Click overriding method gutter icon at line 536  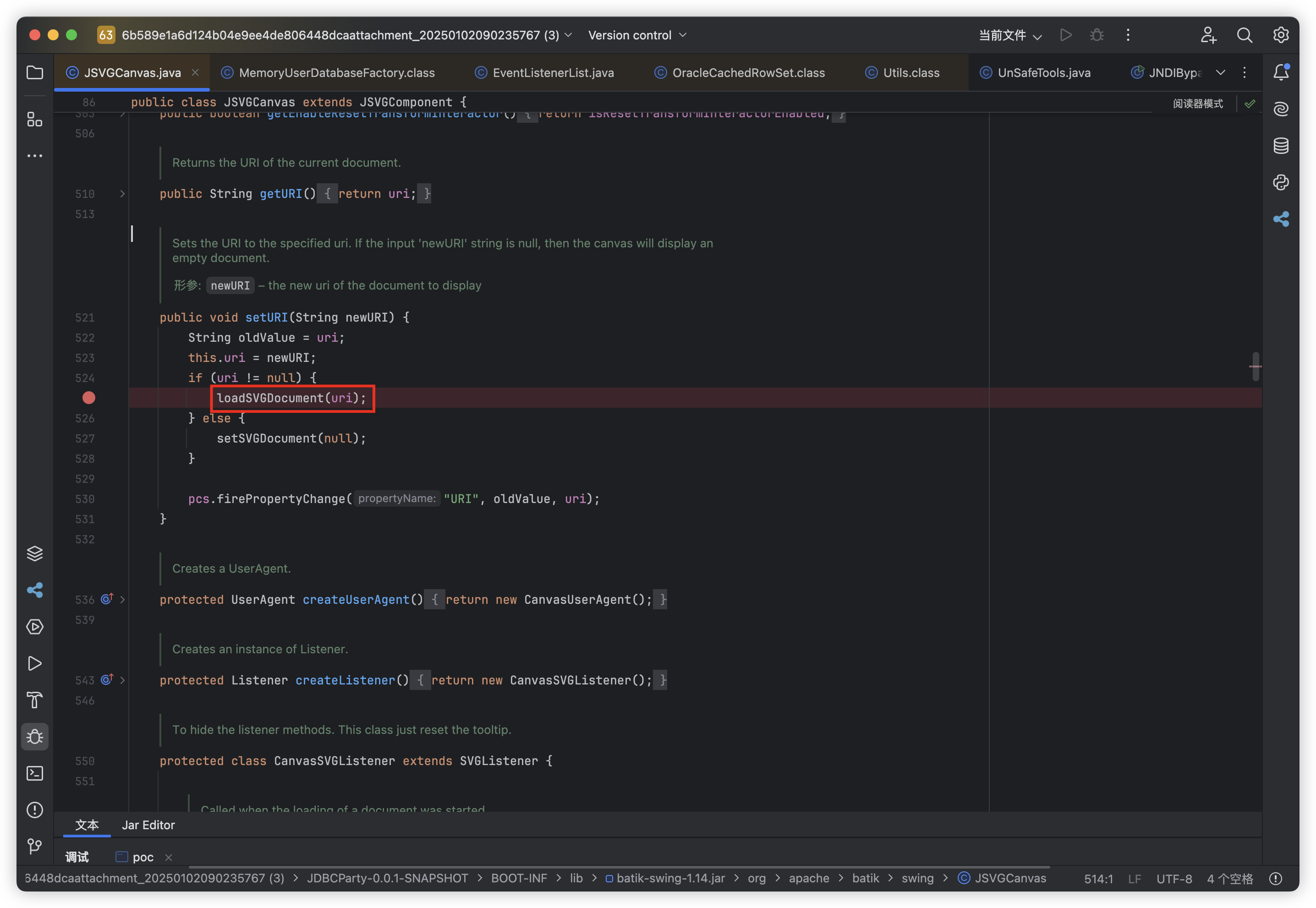click(x=107, y=599)
